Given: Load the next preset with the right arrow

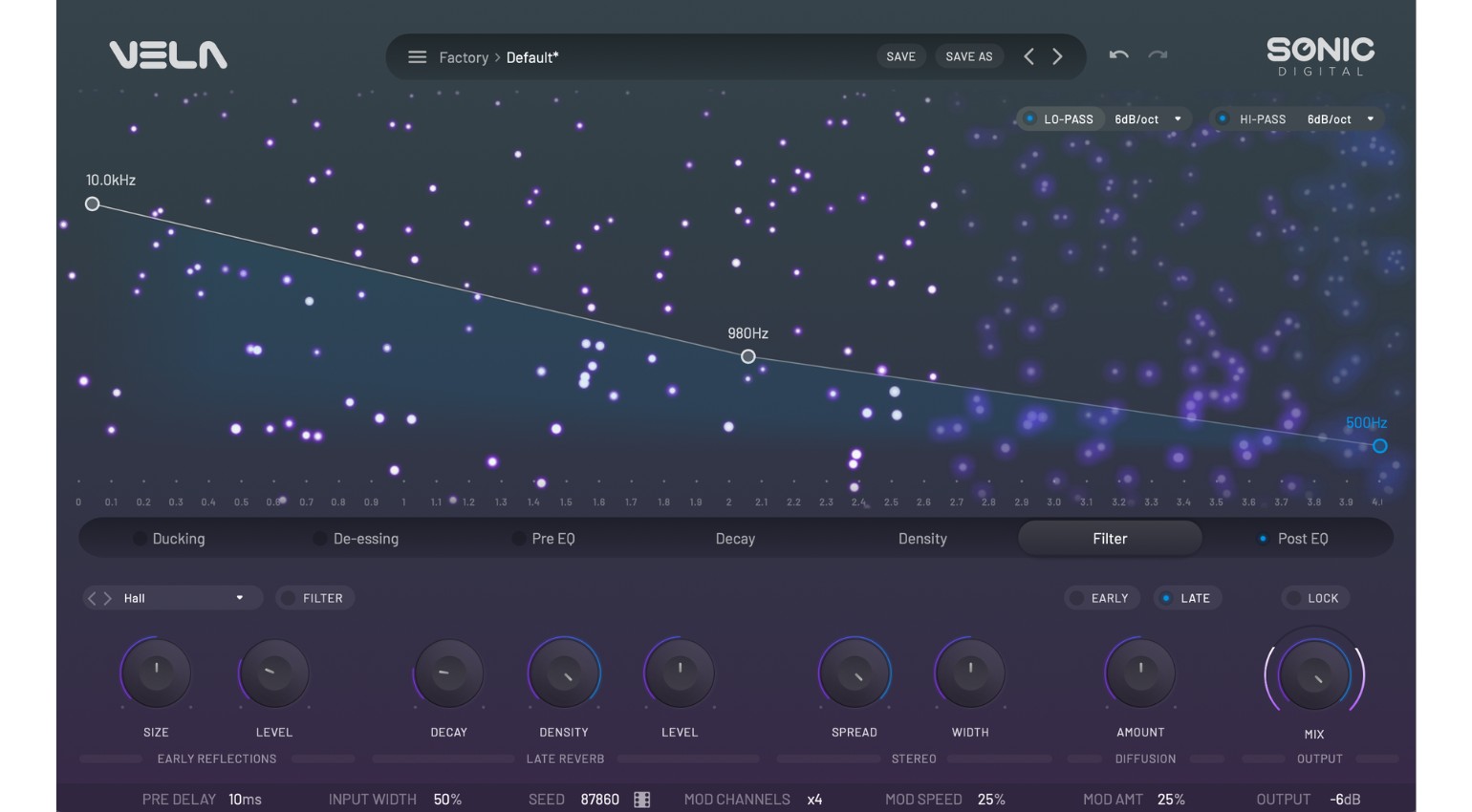Looking at the screenshot, I should (x=1057, y=56).
